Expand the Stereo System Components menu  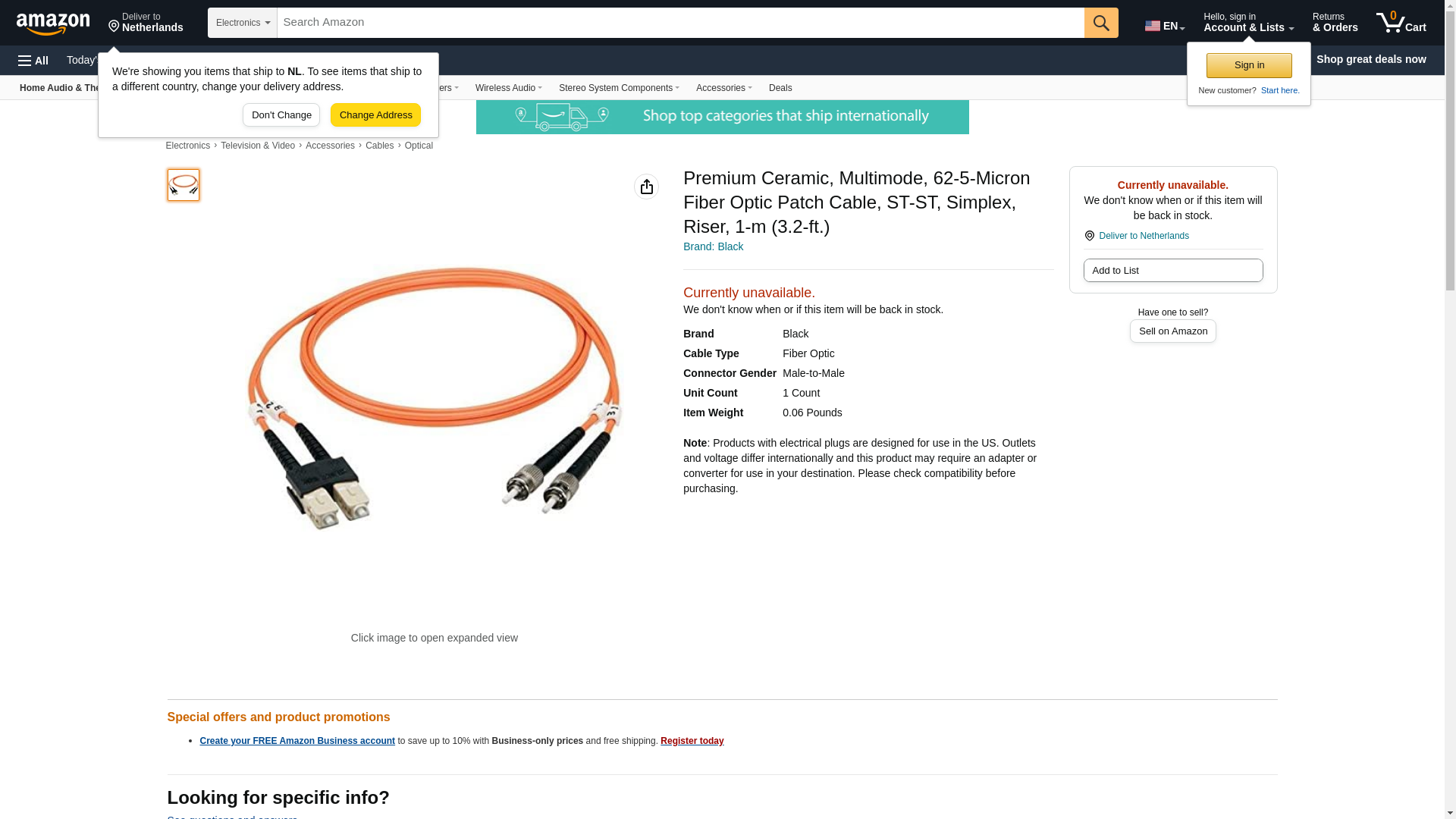(x=619, y=88)
